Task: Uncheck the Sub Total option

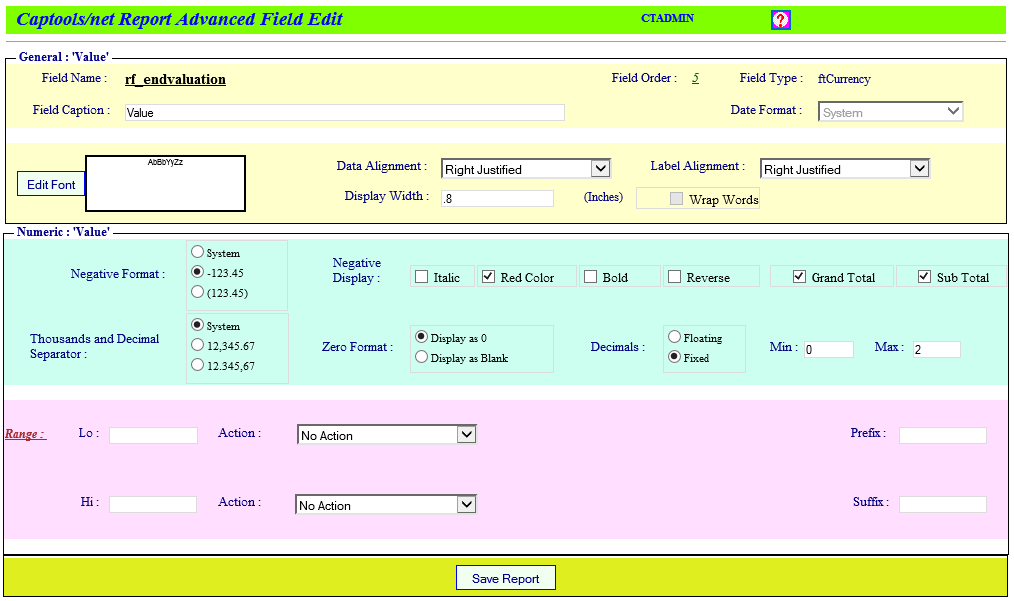Action: coord(924,276)
